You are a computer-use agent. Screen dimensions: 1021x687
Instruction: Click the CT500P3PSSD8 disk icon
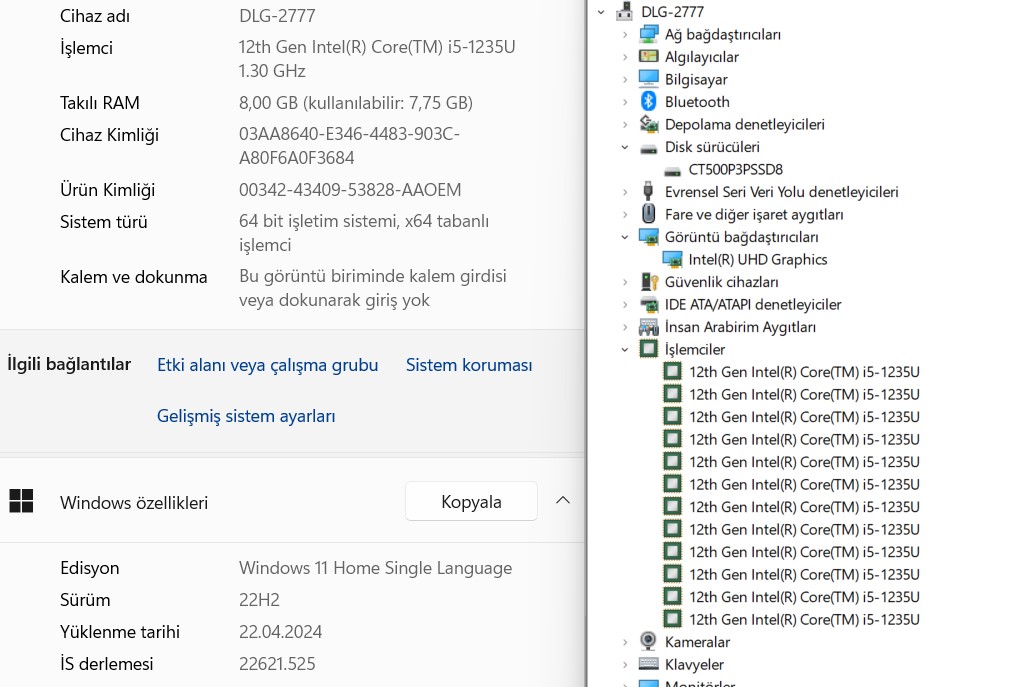(672, 171)
